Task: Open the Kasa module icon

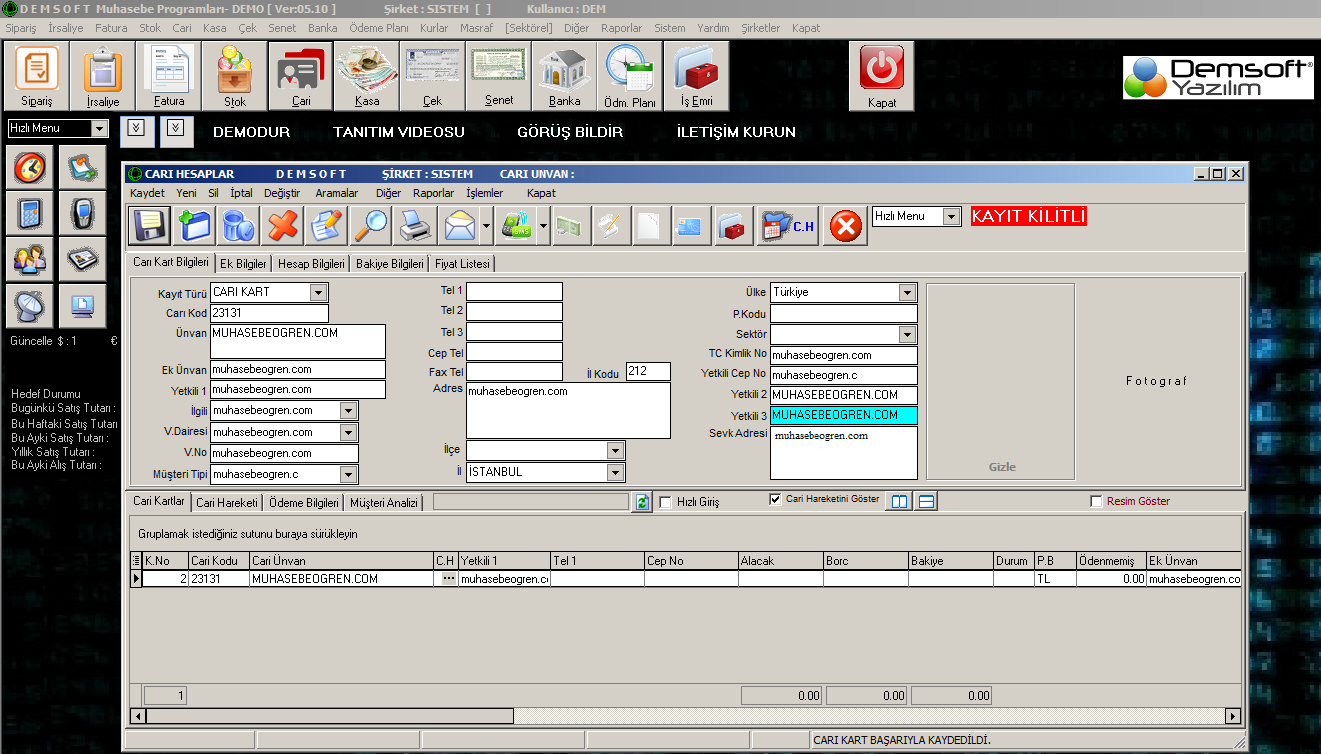Action: [367, 76]
